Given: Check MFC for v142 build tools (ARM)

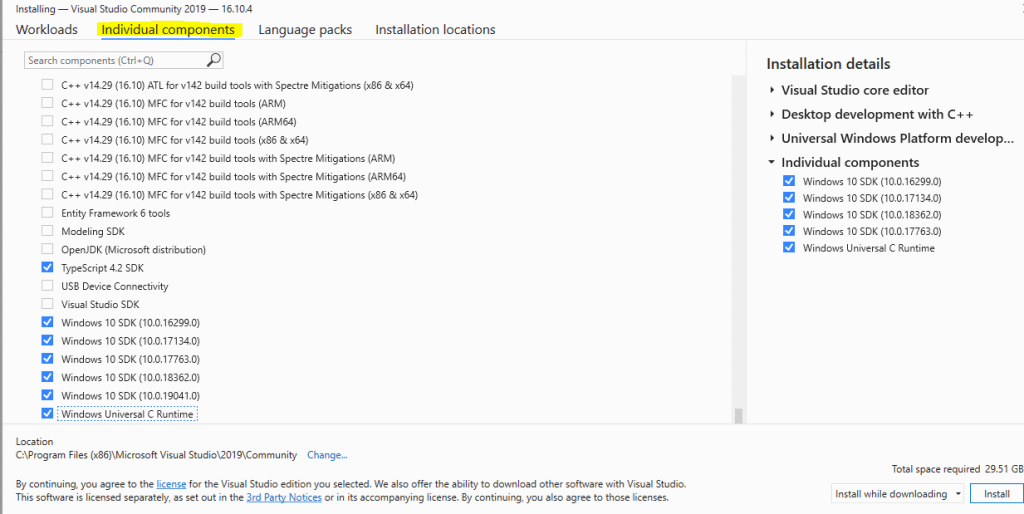Looking at the screenshot, I should coord(47,103).
